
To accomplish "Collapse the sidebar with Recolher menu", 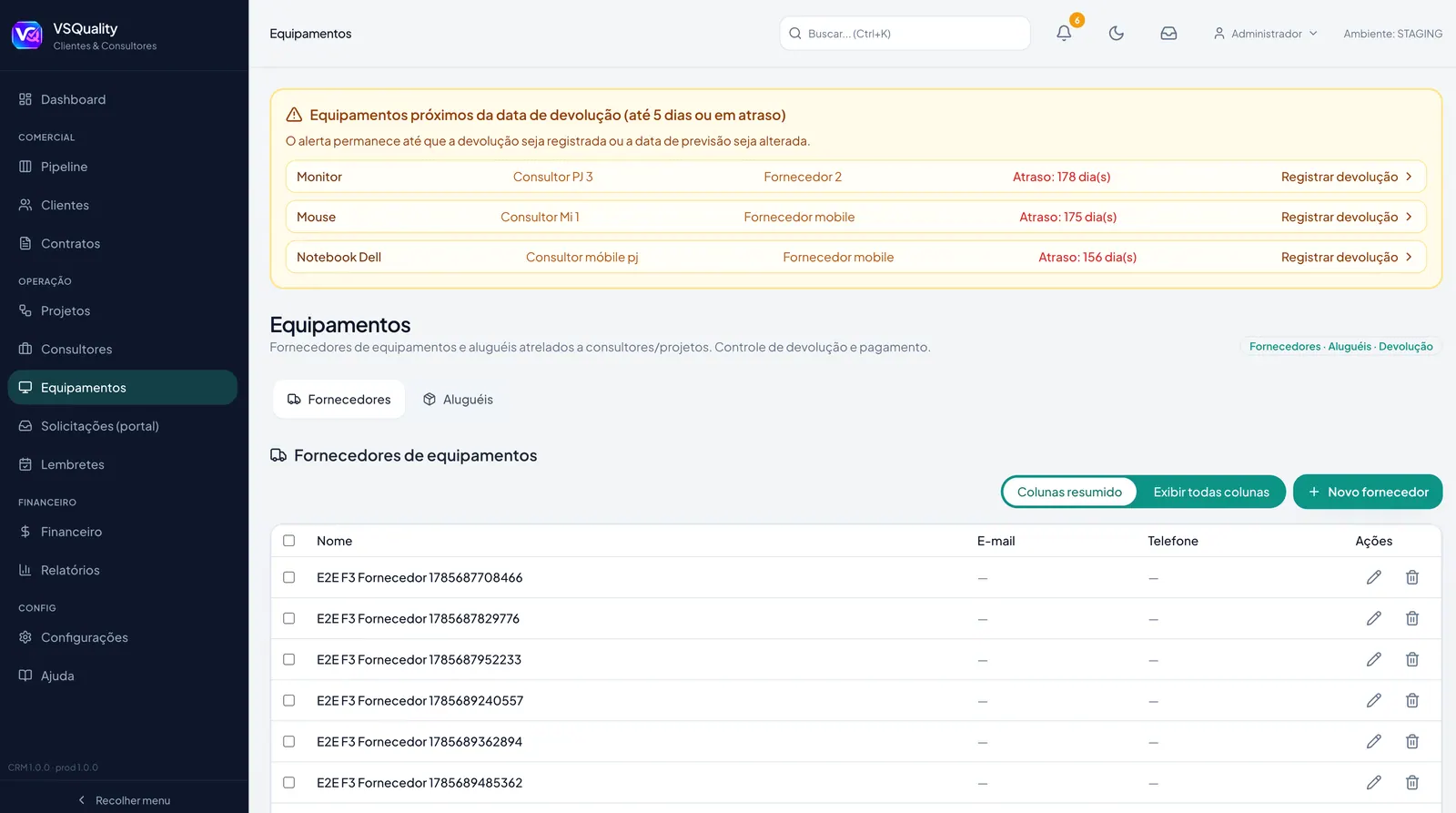I will (x=124, y=800).
